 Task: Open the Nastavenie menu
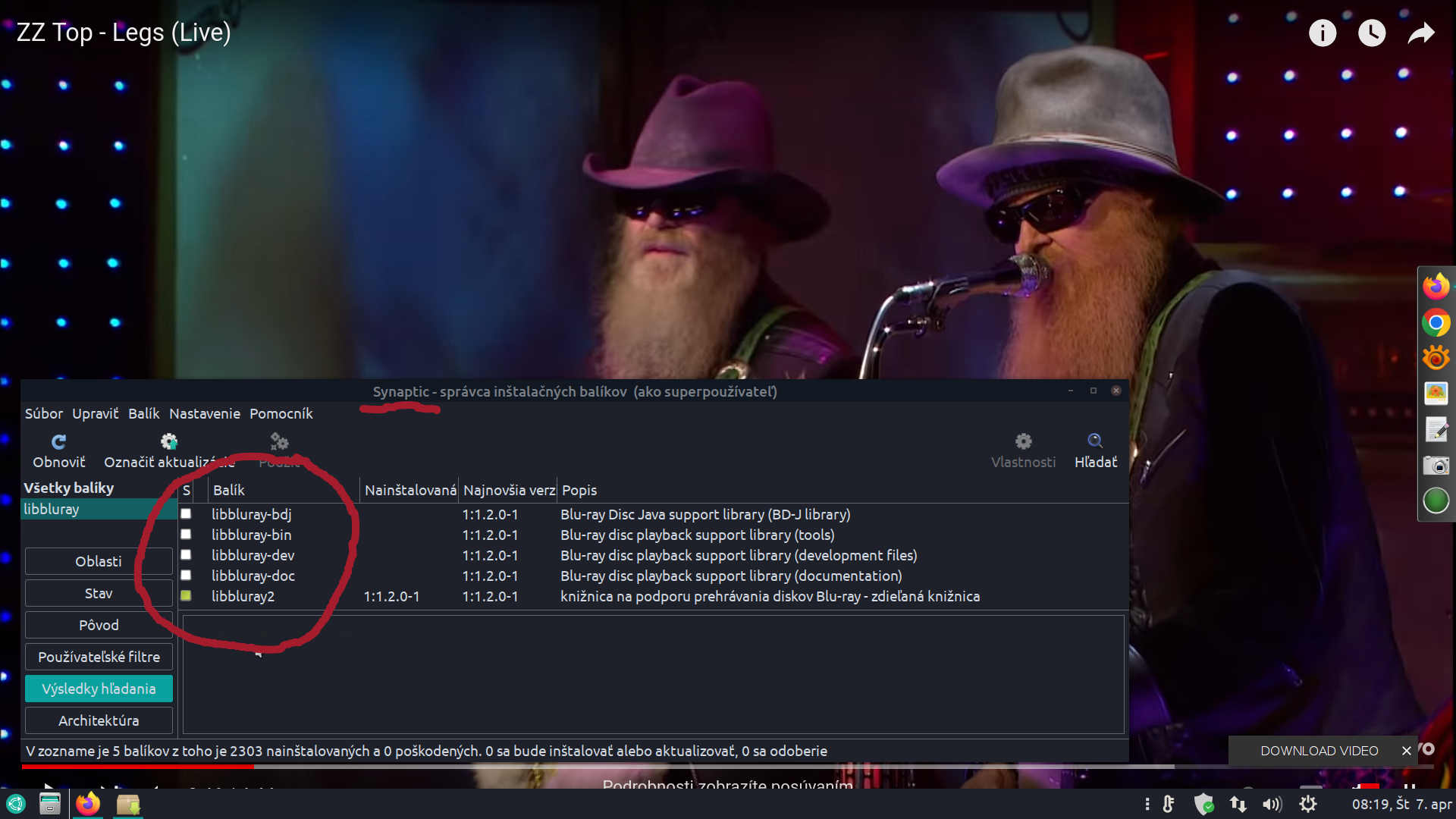(x=204, y=413)
